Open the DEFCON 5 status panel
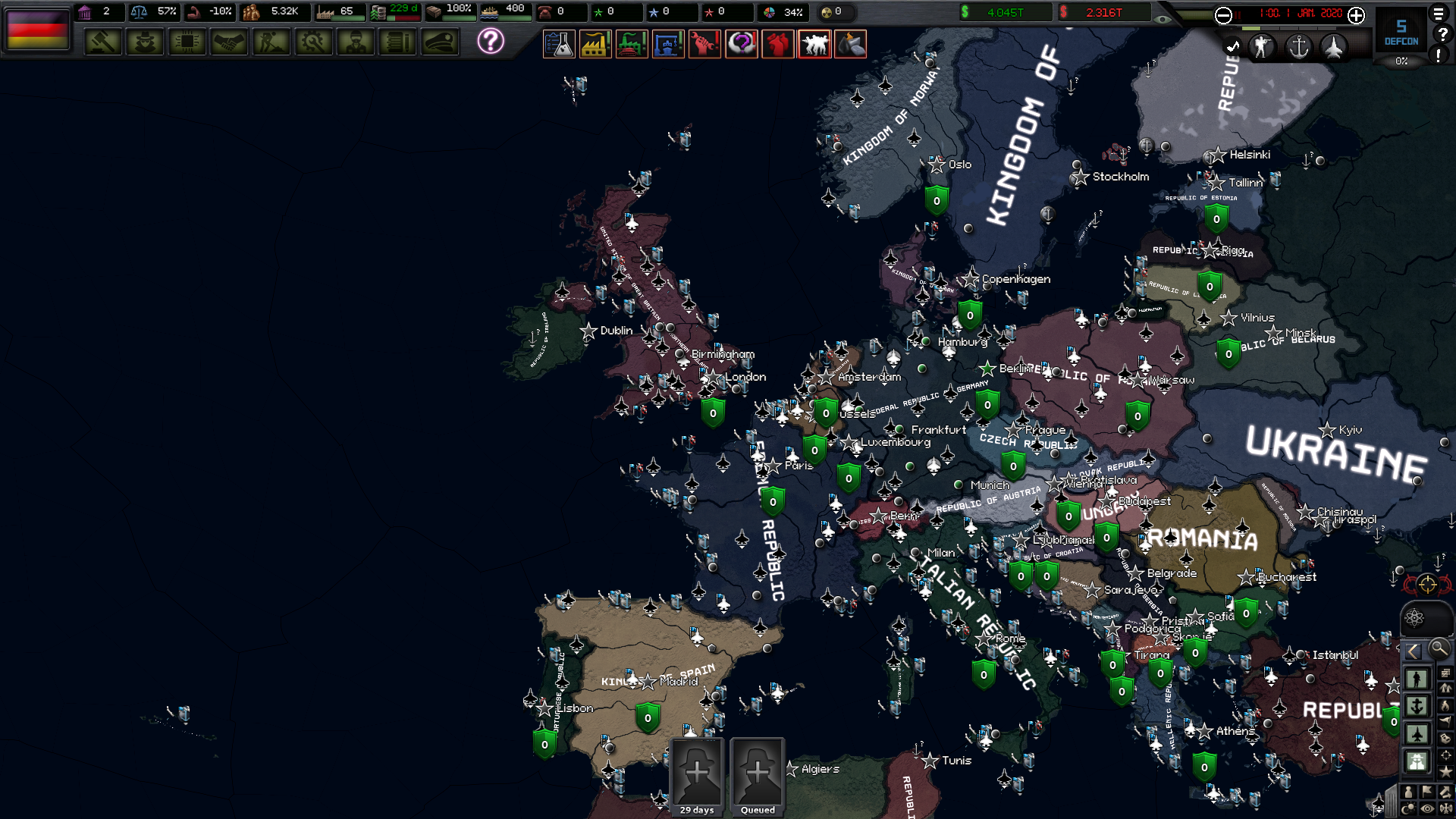The width and height of the screenshot is (1456, 819). pyautogui.click(x=1401, y=31)
